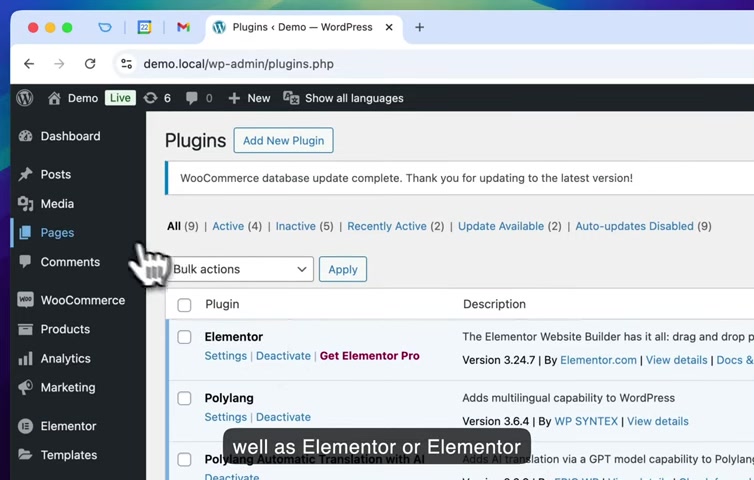Check the Elementor plugin checkbox

pyautogui.click(x=184, y=337)
